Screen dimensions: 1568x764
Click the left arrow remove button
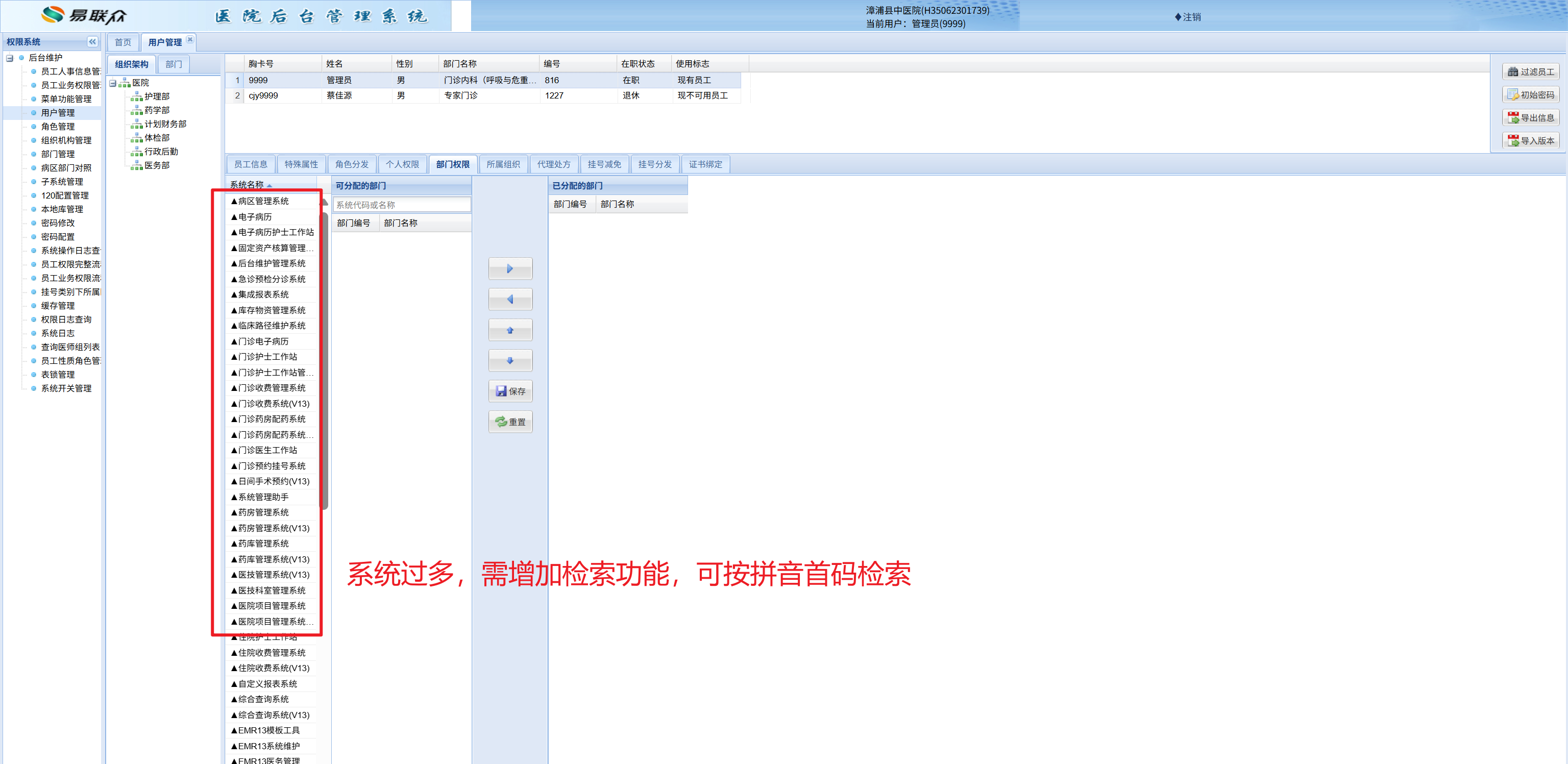[x=509, y=300]
